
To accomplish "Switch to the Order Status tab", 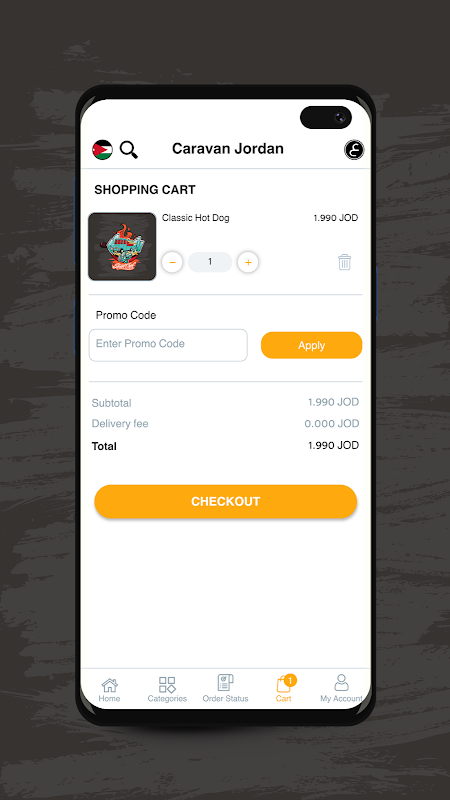I will (x=226, y=689).
